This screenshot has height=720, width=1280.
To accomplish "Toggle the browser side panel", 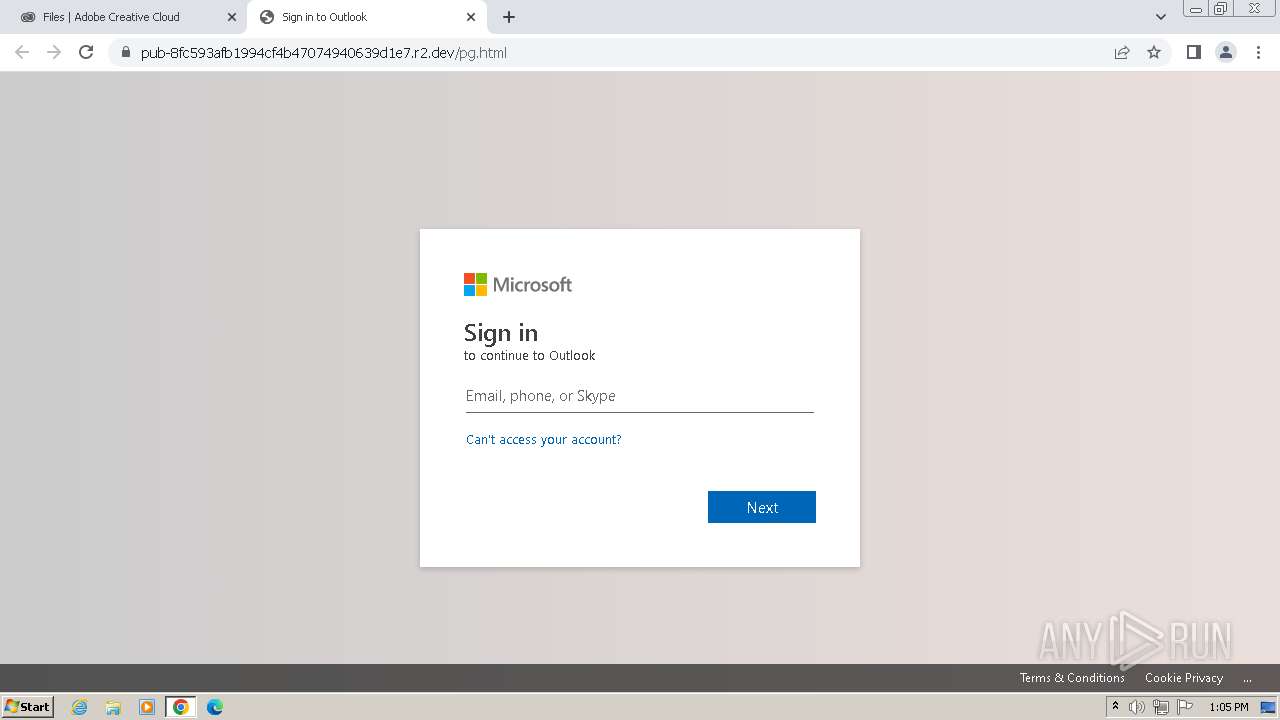I will tap(1193, 52).
